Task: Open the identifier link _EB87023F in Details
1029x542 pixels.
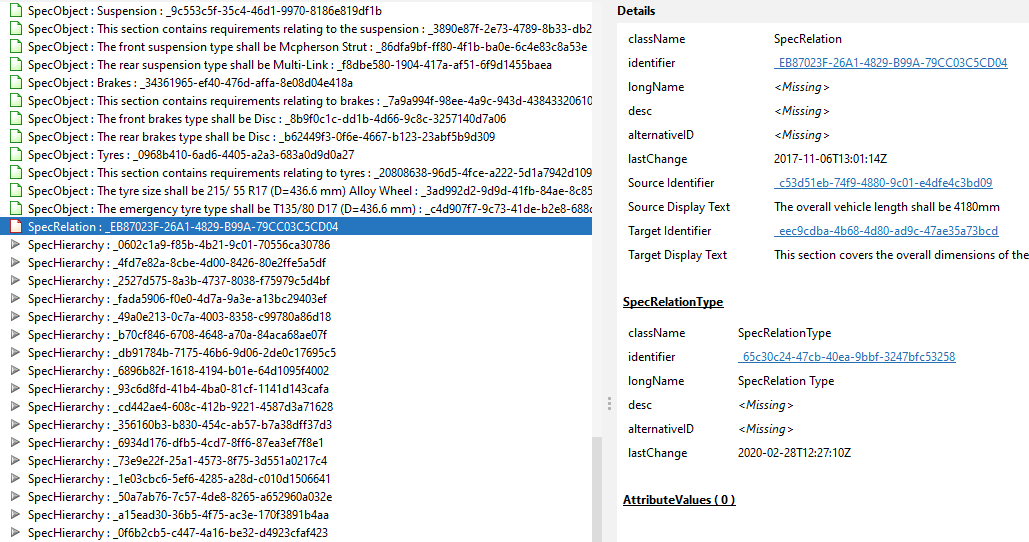Action: click(x=891, y=63)
